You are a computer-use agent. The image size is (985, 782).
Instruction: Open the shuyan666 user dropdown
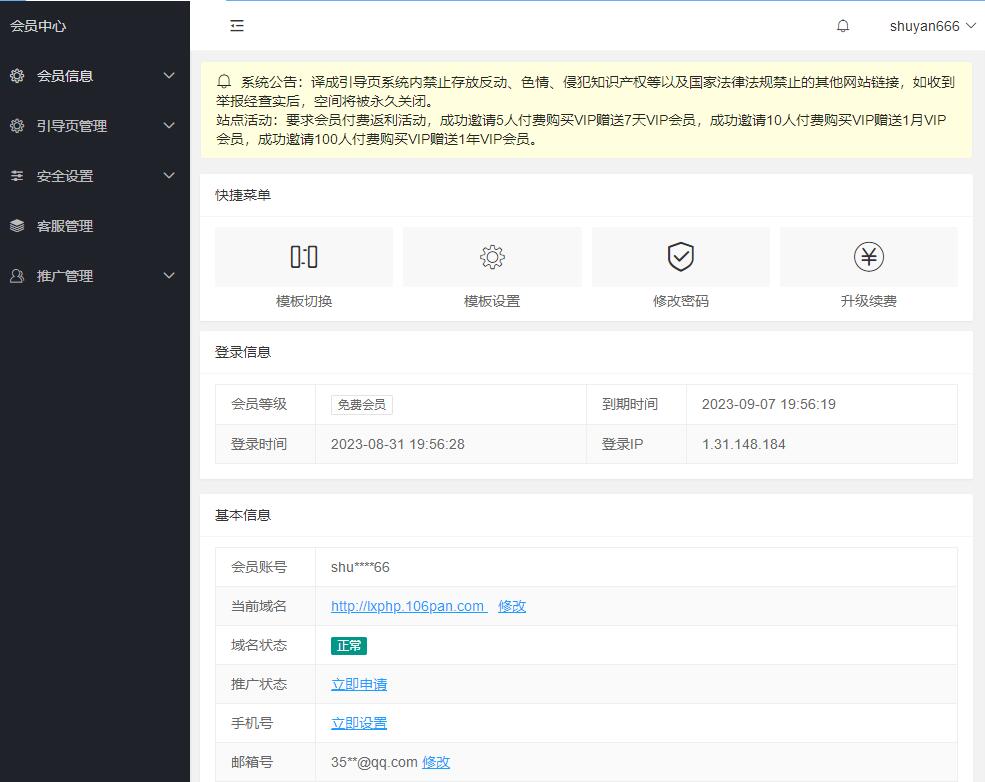pos(932,26)
